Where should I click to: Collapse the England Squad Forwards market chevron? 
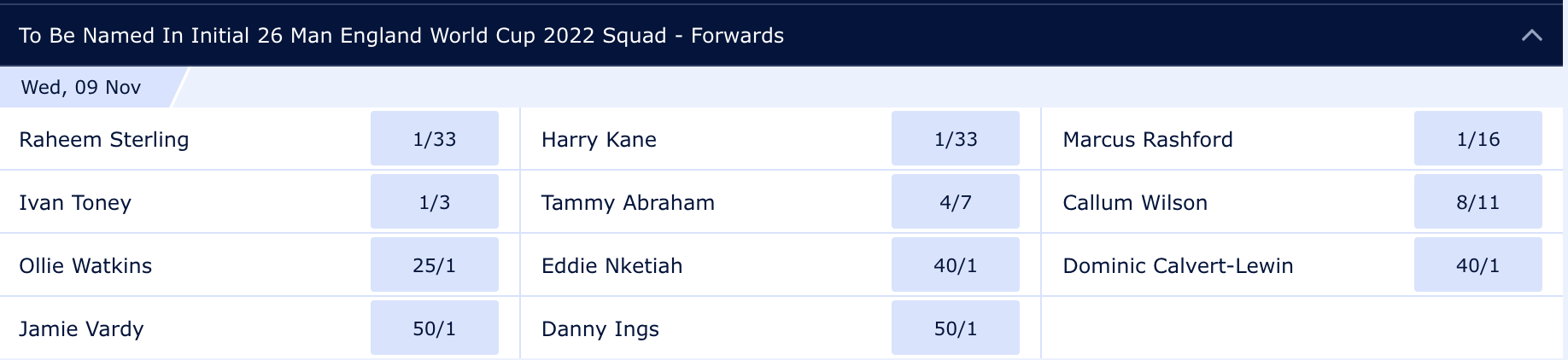(x=1532, y=36)
